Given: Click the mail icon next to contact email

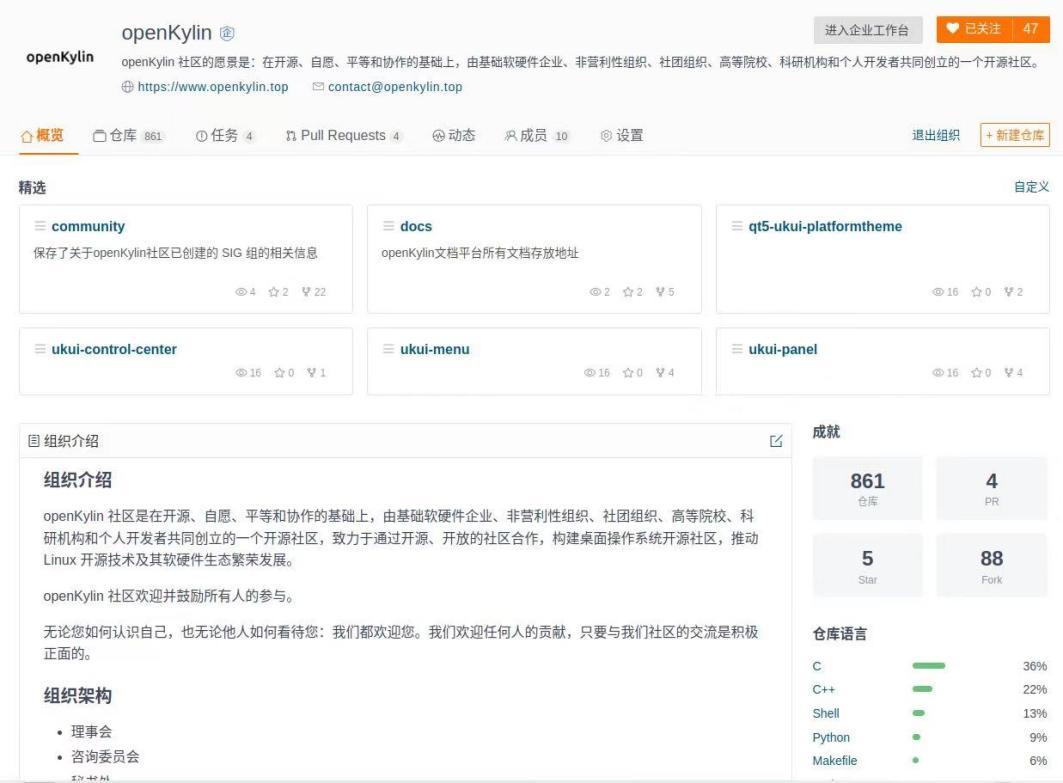Looking at the screenshot, I should tap(318, 86).
